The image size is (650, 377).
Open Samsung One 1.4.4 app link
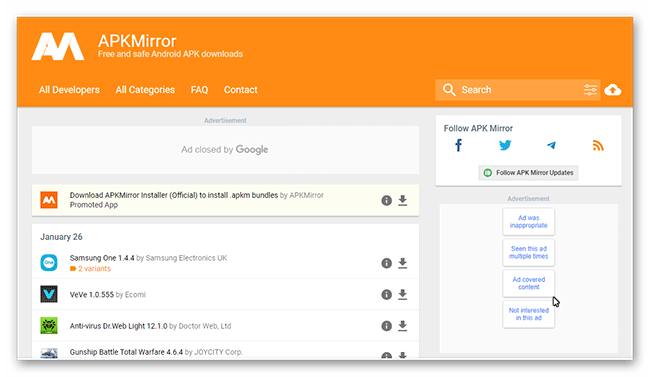pos(102,258)
